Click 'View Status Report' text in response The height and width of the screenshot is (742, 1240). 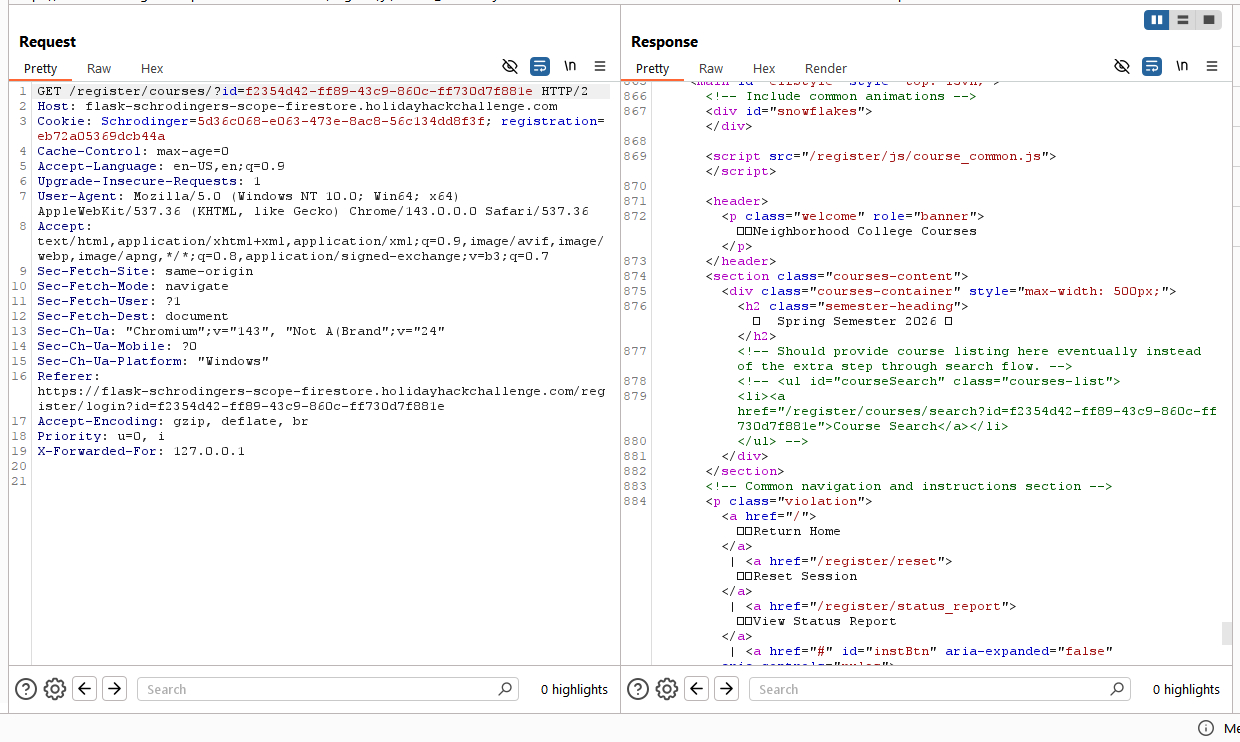click(825, 621)
